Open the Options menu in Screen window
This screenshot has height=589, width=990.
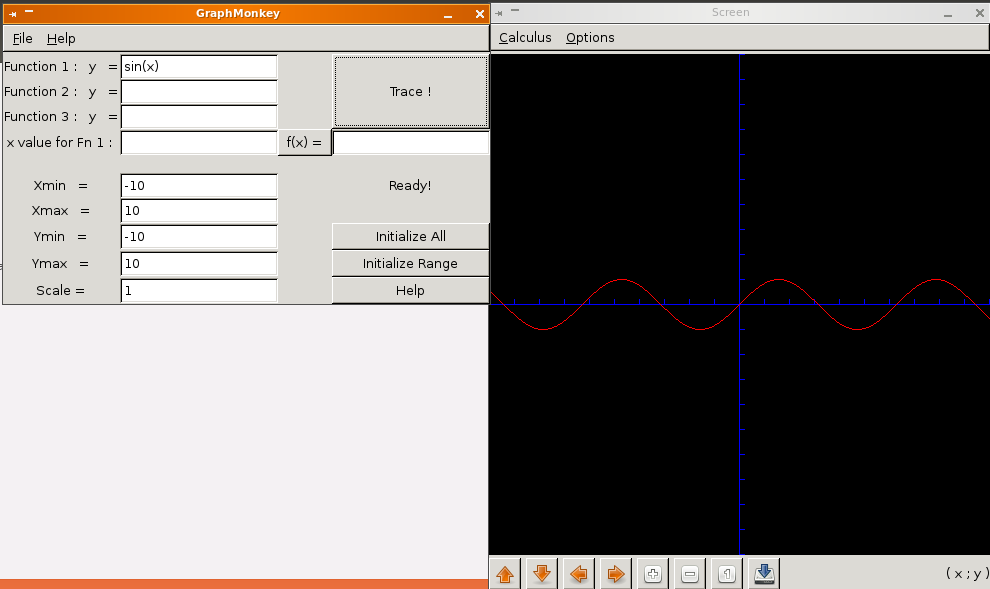coord(590,37)
